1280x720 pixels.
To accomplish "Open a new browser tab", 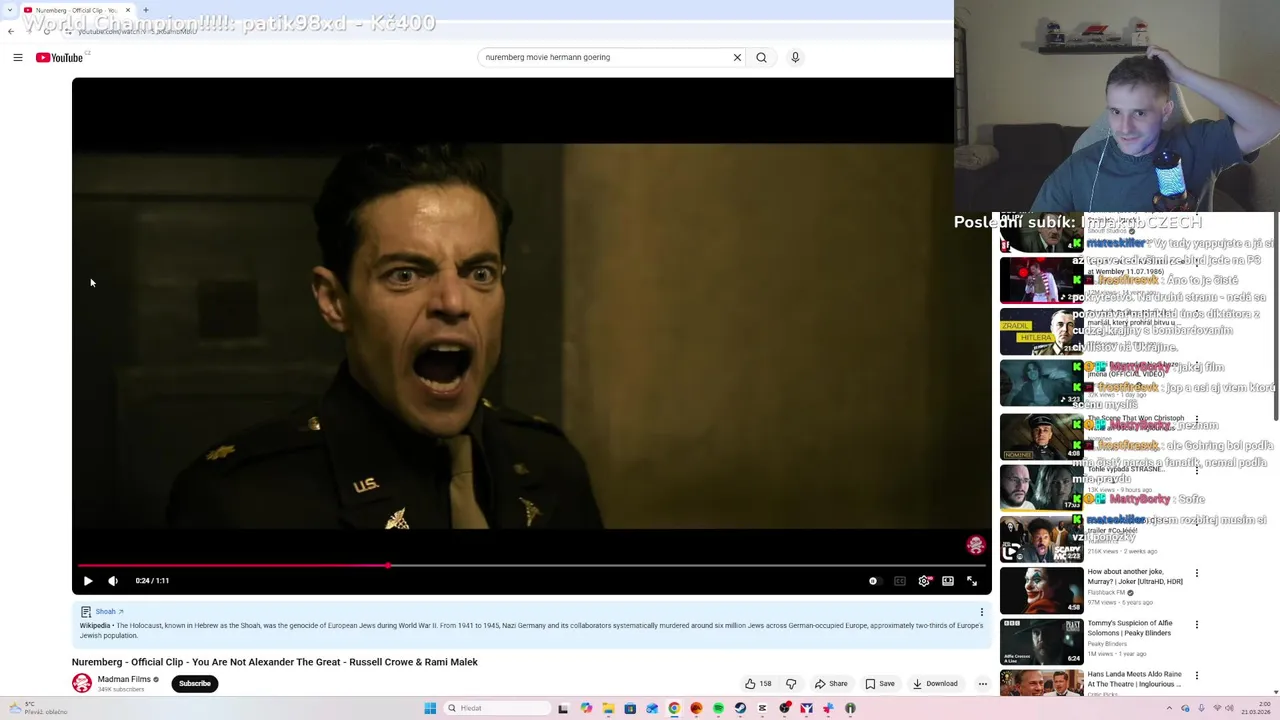I will pyautogui.click(x=146, y=10).
